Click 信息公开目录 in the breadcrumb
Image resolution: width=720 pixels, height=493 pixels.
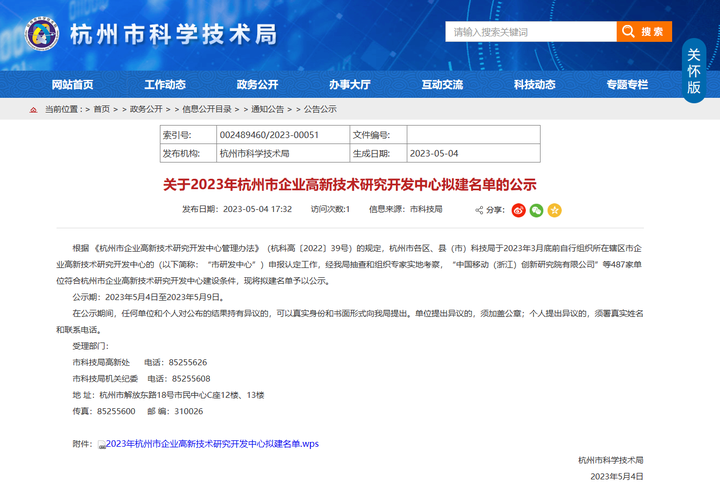(207, 109)
